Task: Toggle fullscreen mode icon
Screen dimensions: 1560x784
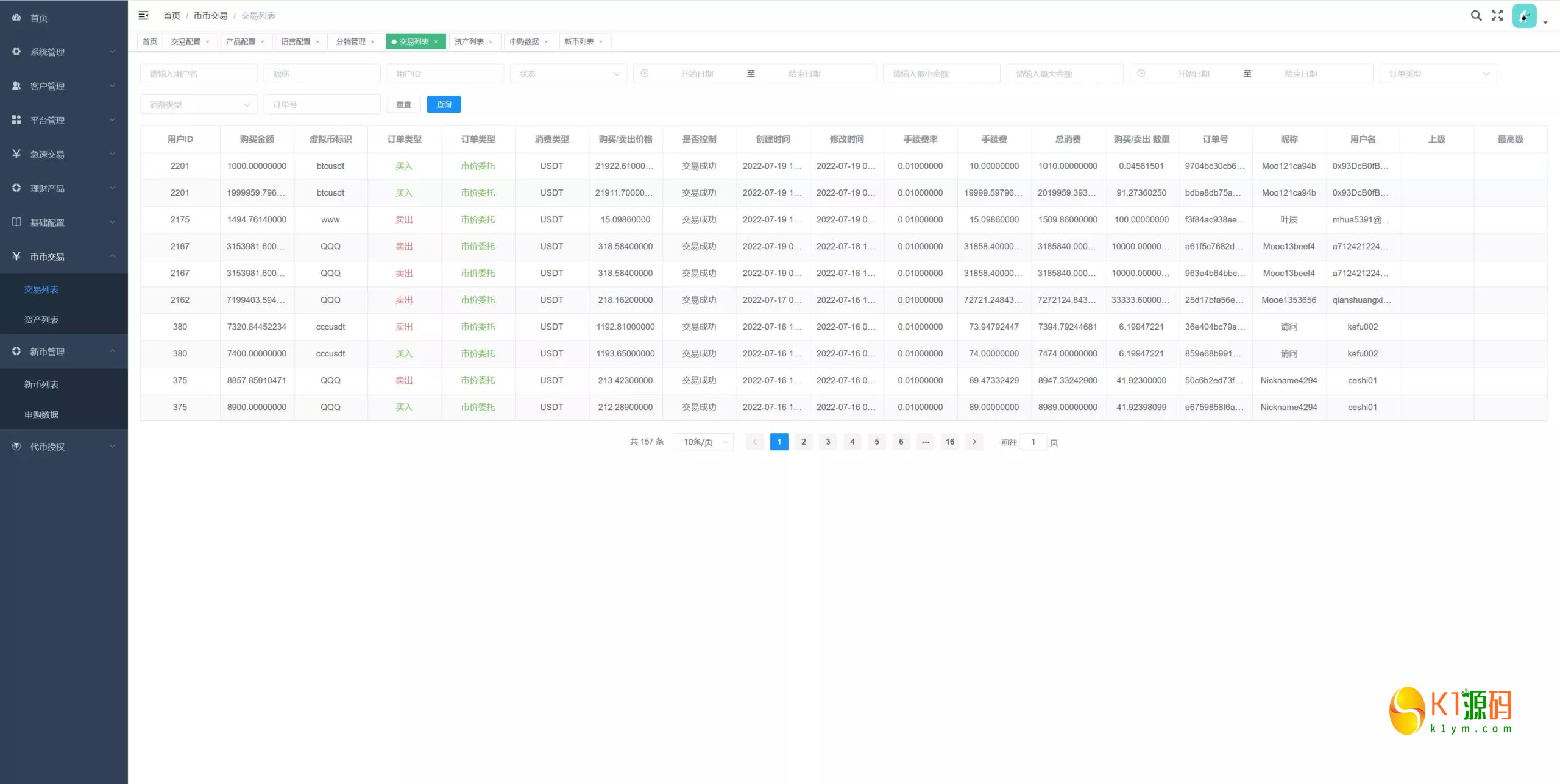Action: 1497,16
